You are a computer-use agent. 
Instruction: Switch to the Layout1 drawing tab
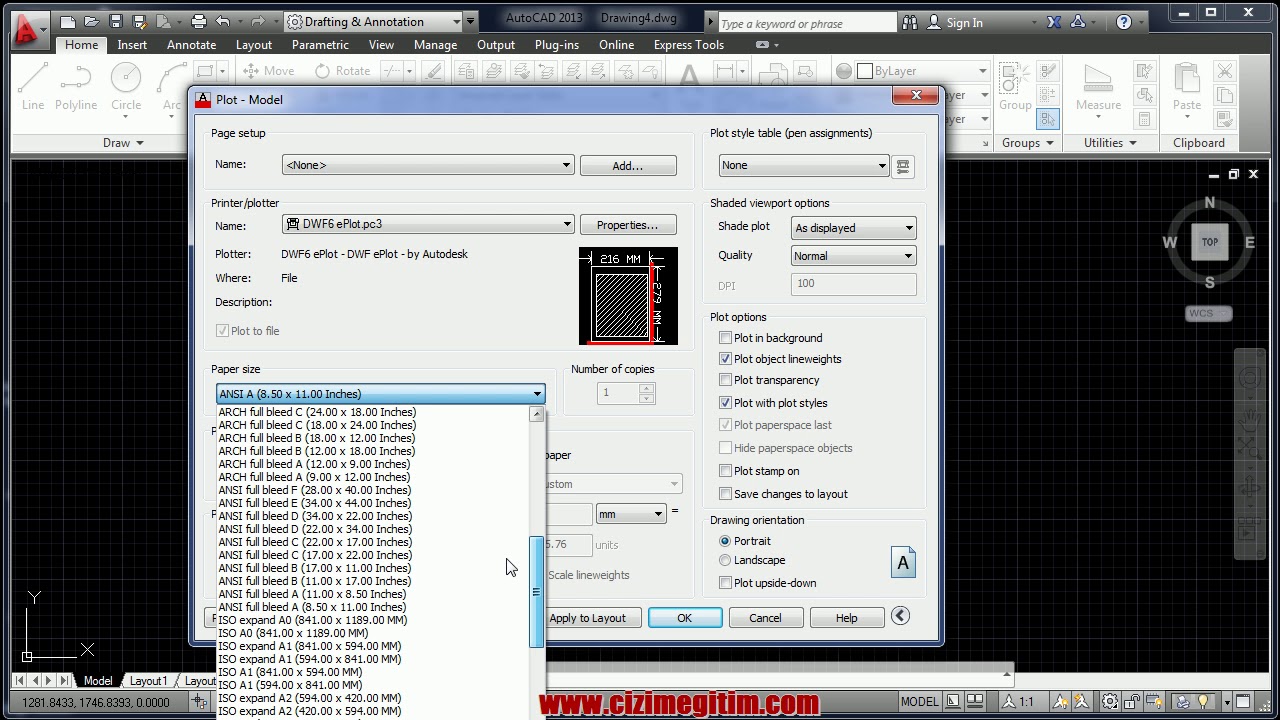click(148, 681)
